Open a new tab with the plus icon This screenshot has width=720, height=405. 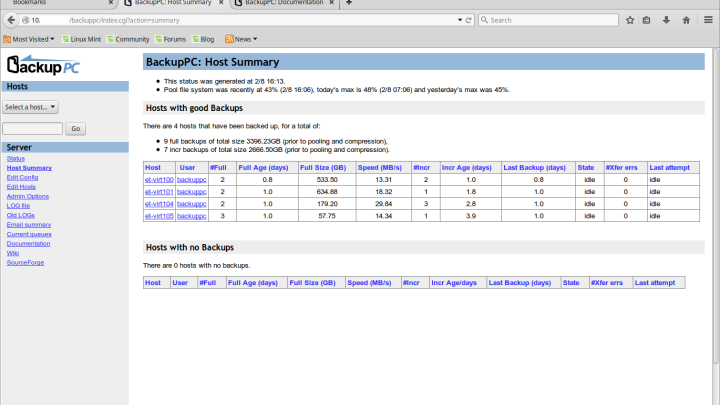pyautogui.click(x=349, y=3)
